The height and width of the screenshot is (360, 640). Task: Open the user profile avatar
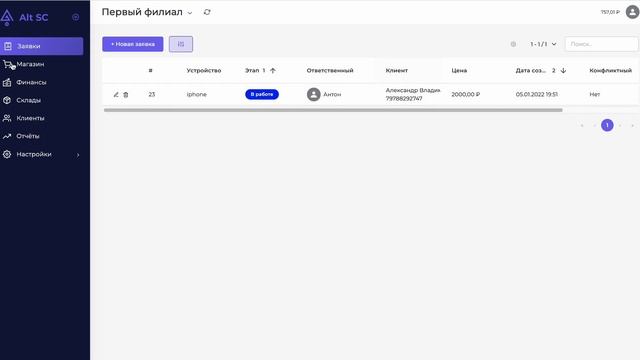pos(632,12)
